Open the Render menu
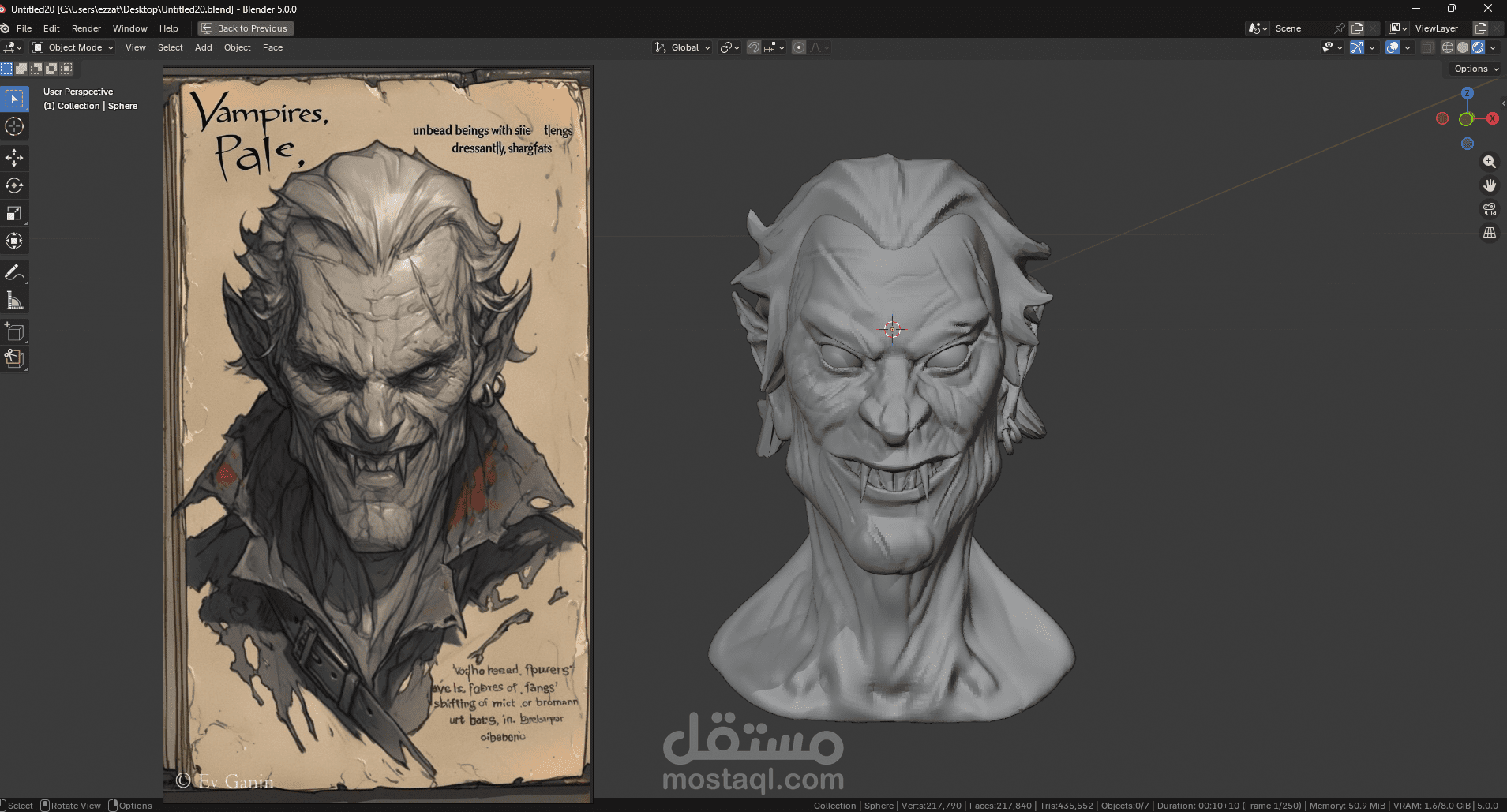 click(x=86, y=28)
